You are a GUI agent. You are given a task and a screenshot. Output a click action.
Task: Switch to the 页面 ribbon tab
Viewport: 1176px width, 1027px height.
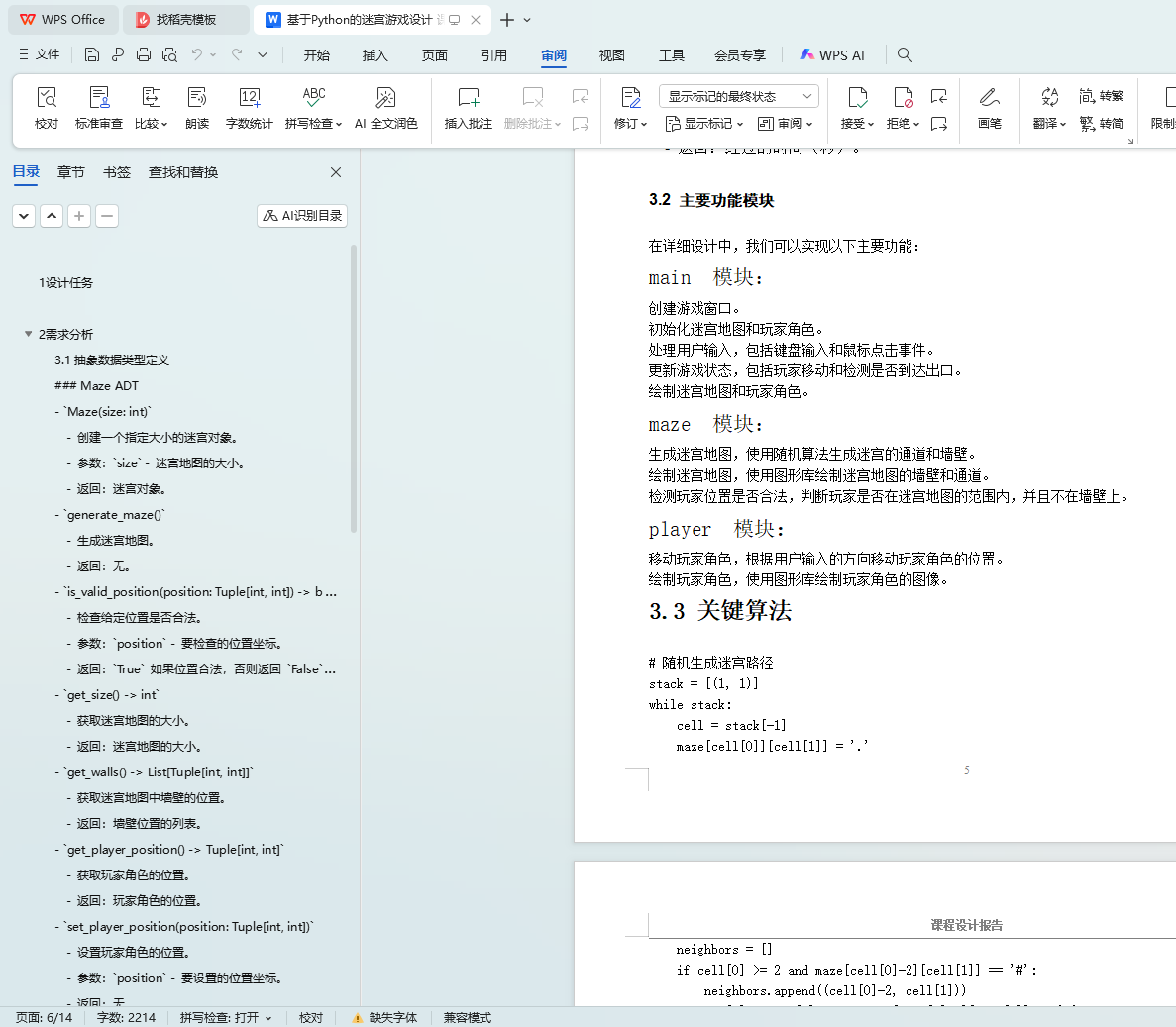click(x=435, y=54)
